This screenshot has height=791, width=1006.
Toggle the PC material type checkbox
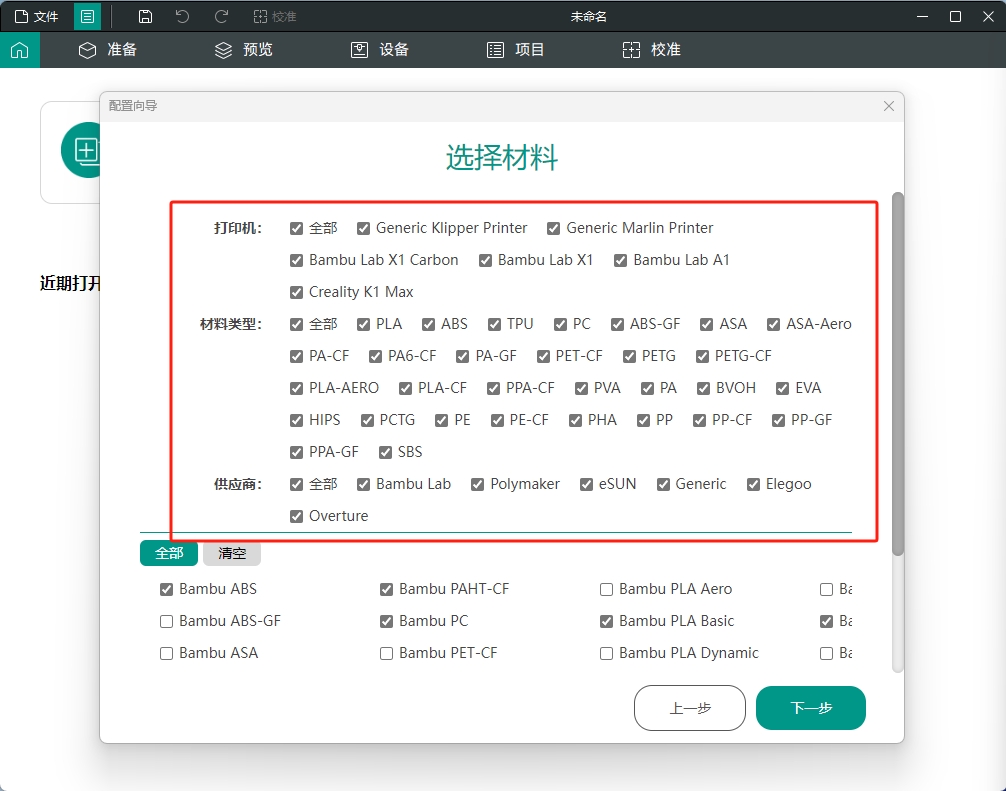point(560,325)
